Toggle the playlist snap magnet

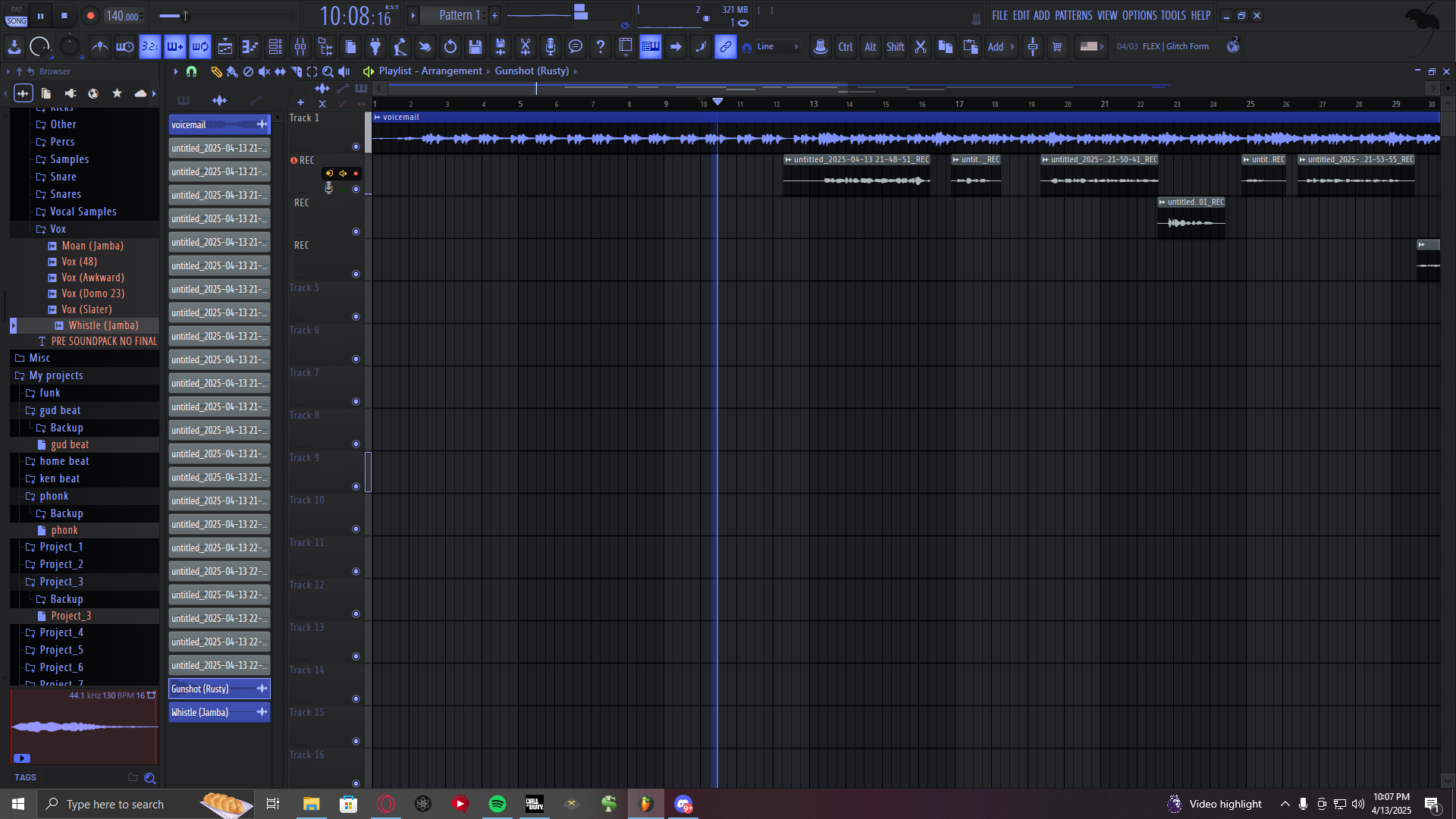click(191, 71)
